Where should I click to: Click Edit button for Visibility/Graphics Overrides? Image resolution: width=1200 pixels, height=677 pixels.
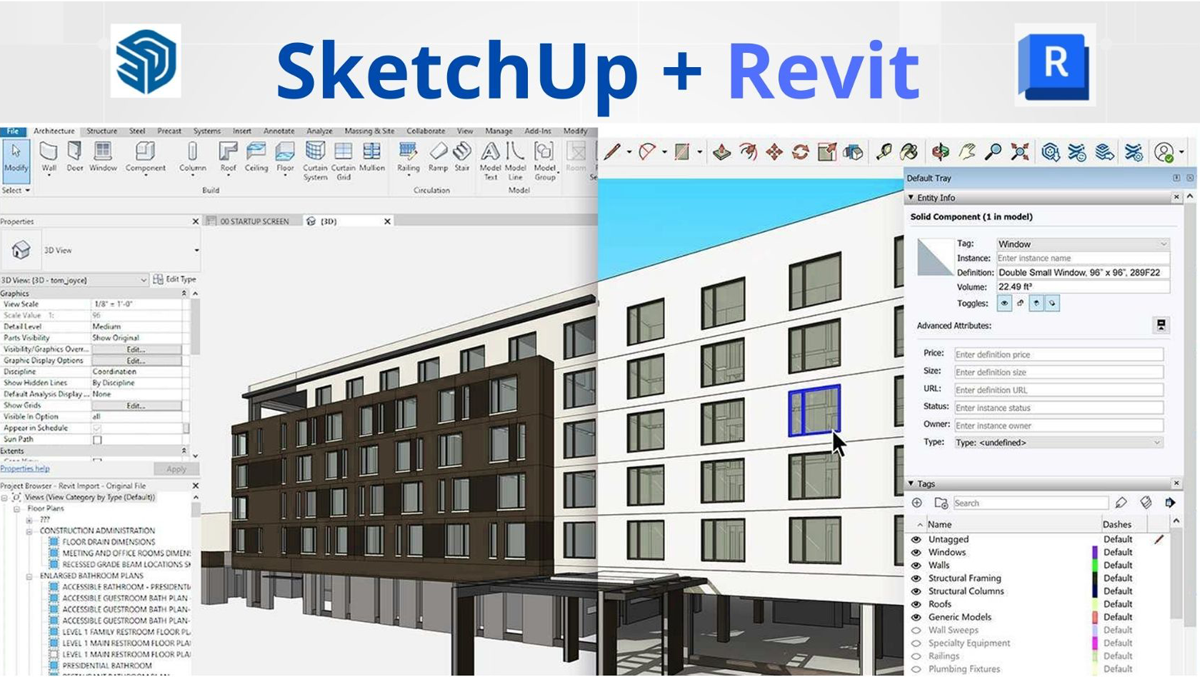tap(136, 349)
